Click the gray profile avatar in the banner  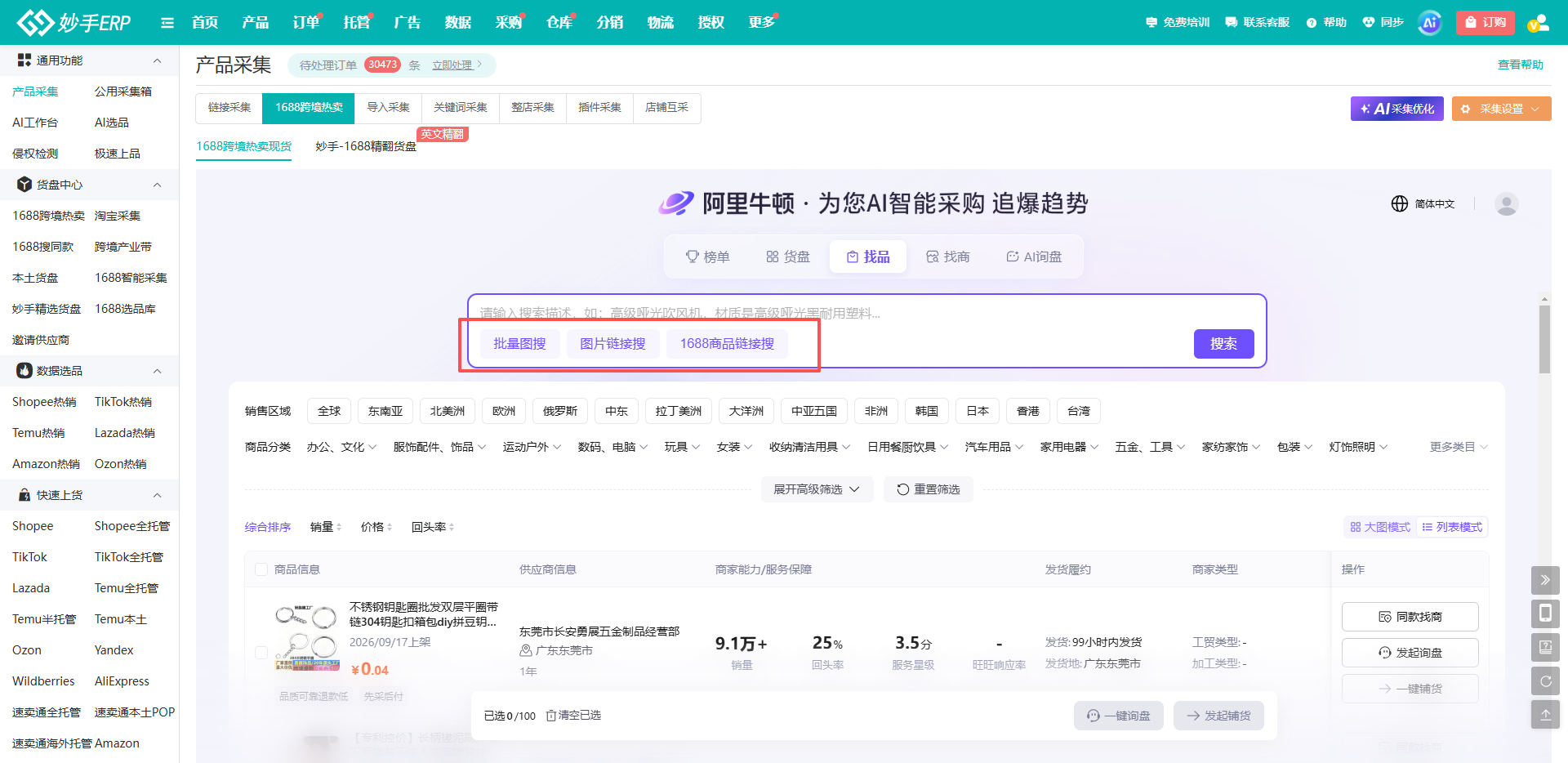coord(1507,203)
